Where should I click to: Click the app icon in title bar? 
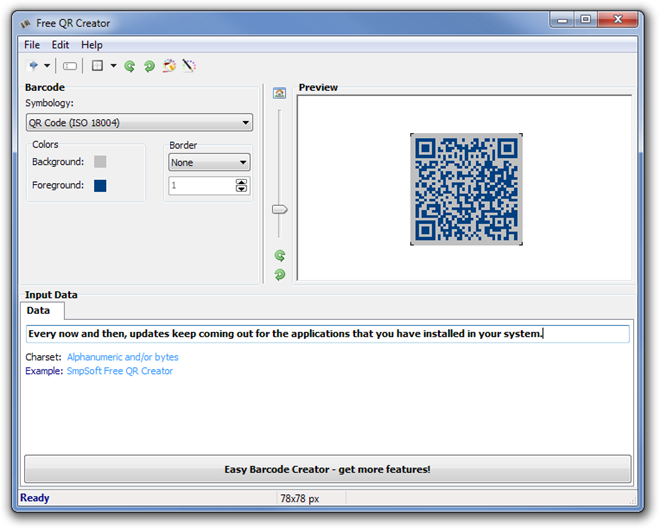[x=26, y=24]
